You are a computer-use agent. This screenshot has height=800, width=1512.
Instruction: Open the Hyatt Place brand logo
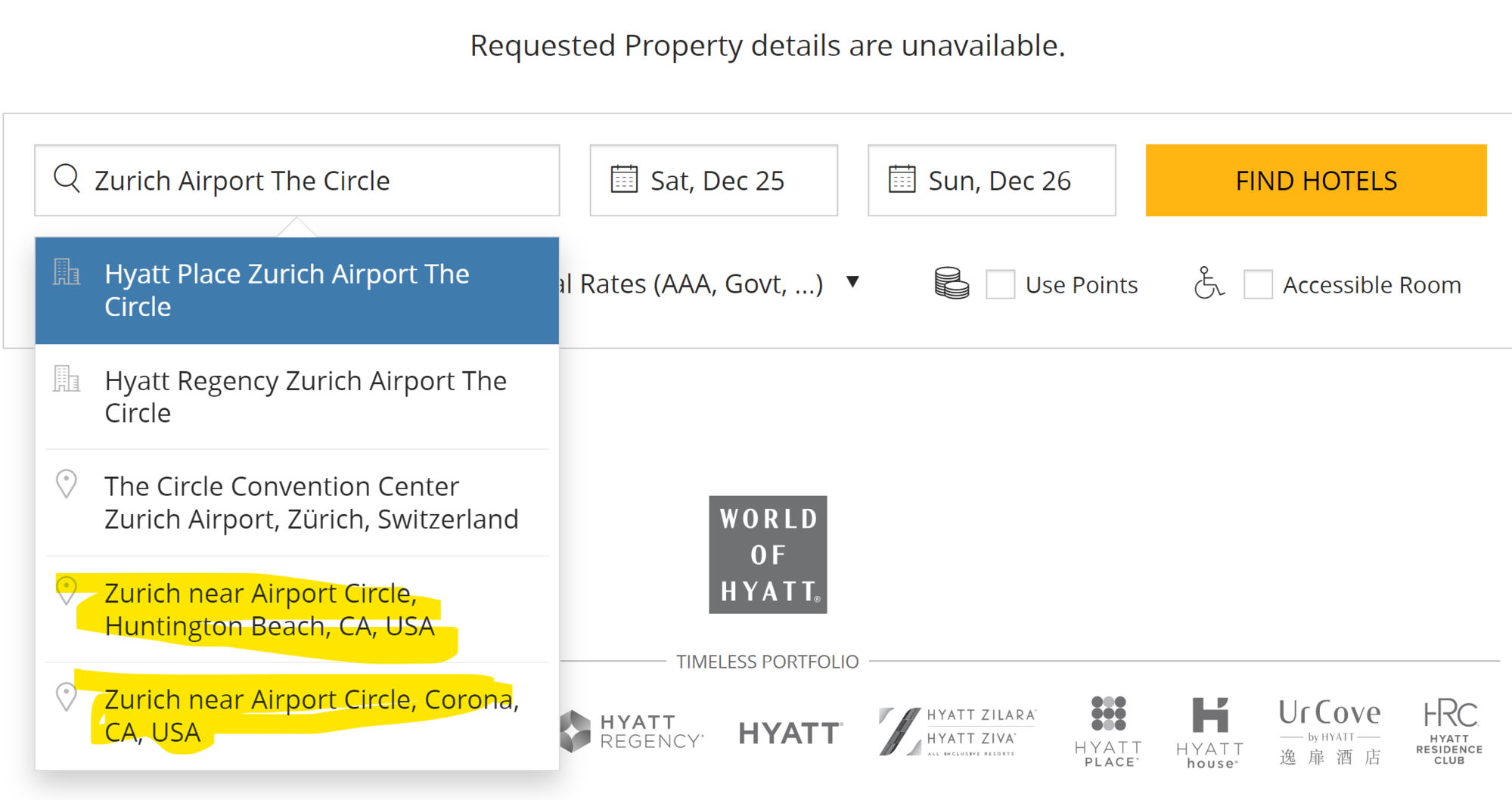click(x=1108, y=731)
